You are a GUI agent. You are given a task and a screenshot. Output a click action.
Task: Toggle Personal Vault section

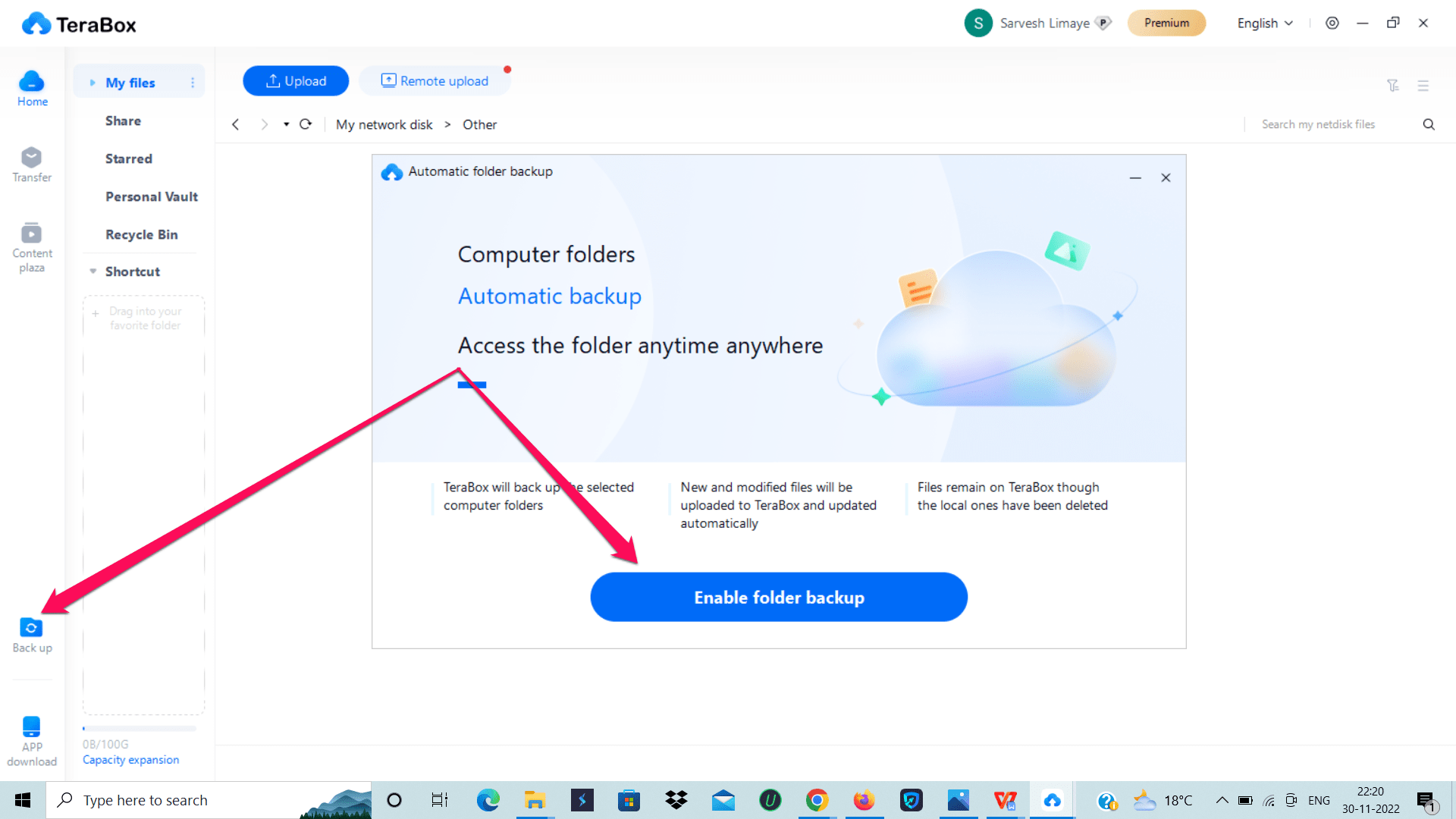(x=152, y=196)
